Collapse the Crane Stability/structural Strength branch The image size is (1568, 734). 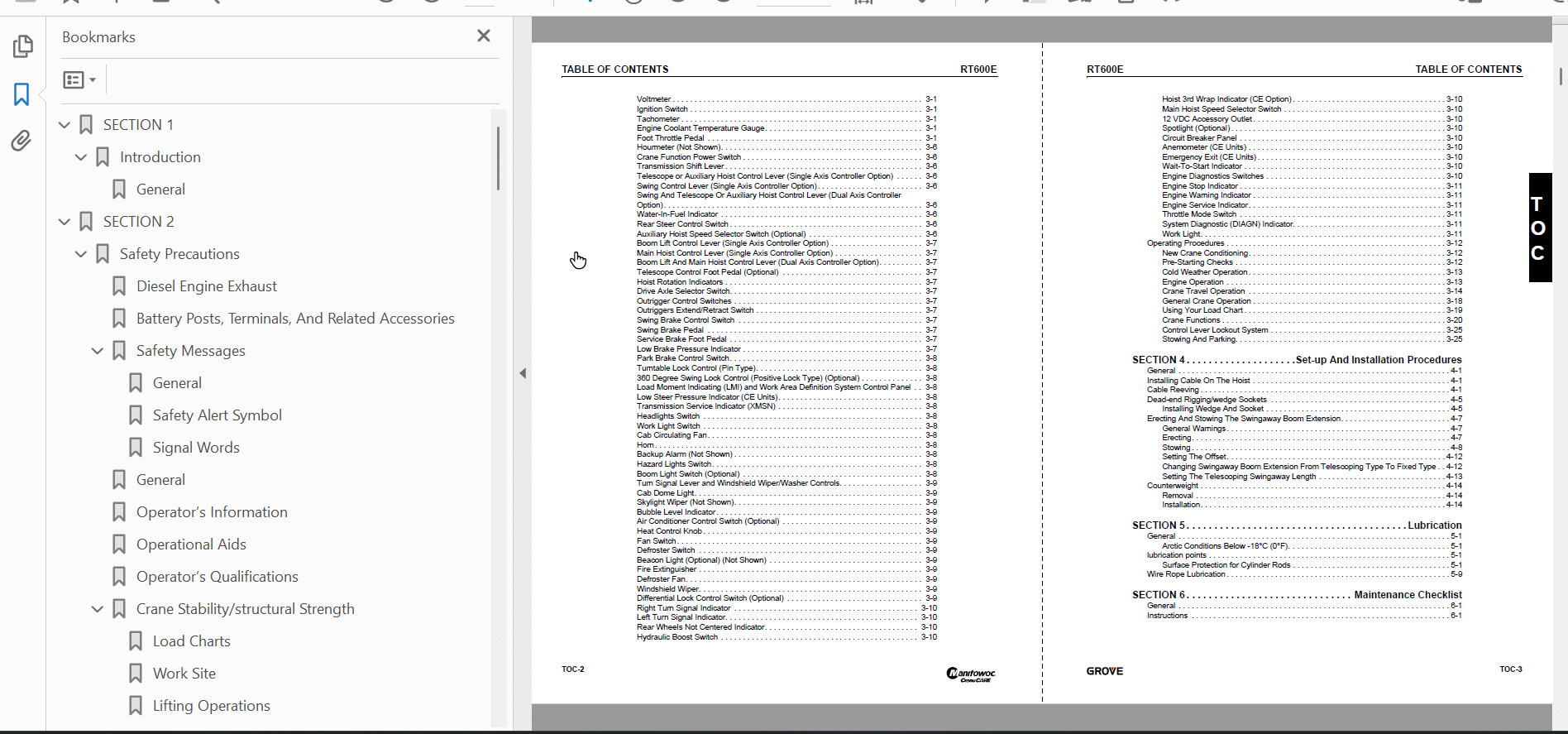click(98, 609)
